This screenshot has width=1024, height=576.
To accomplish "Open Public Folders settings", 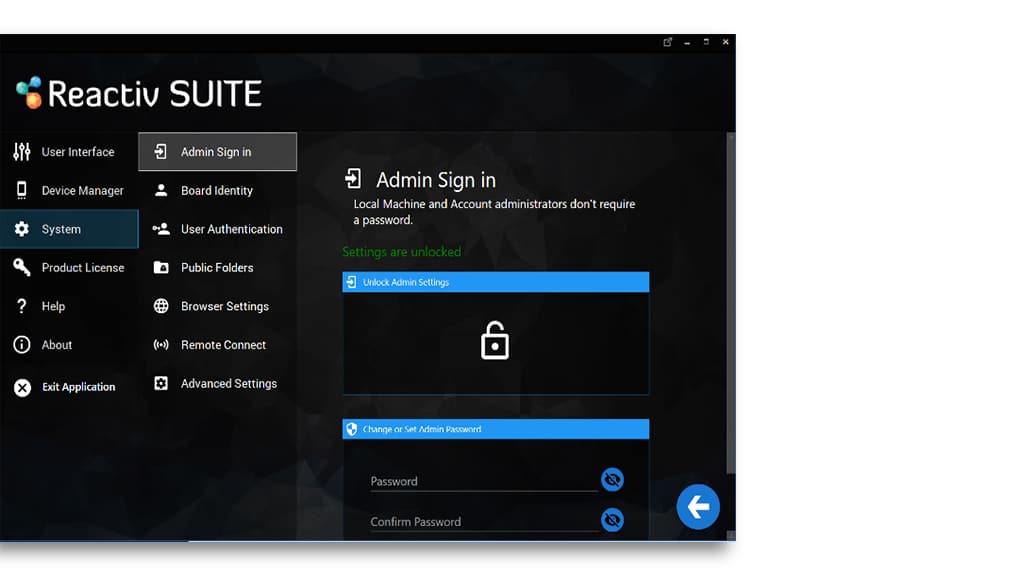I will [x=217, y=267].
